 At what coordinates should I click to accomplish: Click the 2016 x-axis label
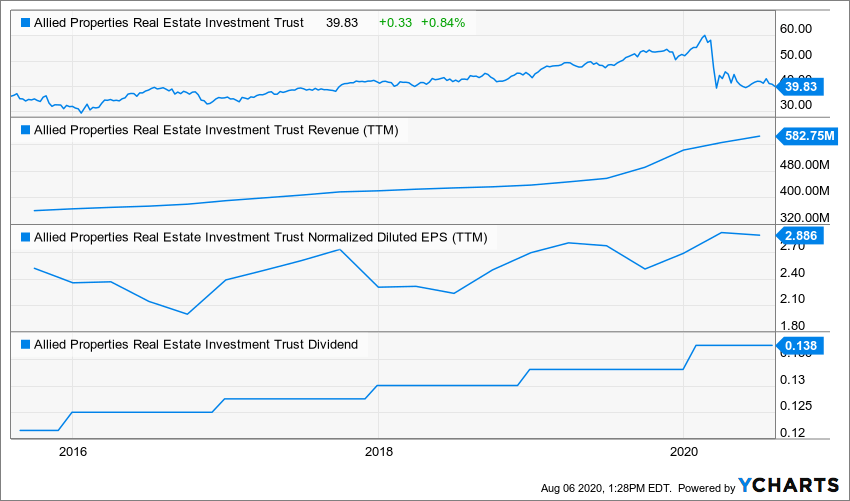[x=73, y=452]
